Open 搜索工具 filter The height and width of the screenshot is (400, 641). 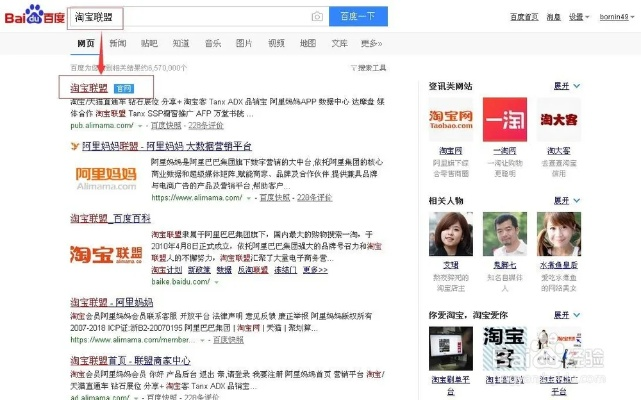[x=368, y=68]
